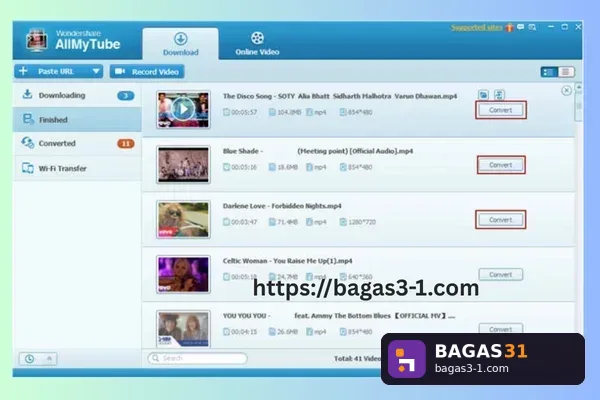Convert the Blue Shade video
This screenshot has height=400, width=600.
pyautogui.click(x=501, y=165)
